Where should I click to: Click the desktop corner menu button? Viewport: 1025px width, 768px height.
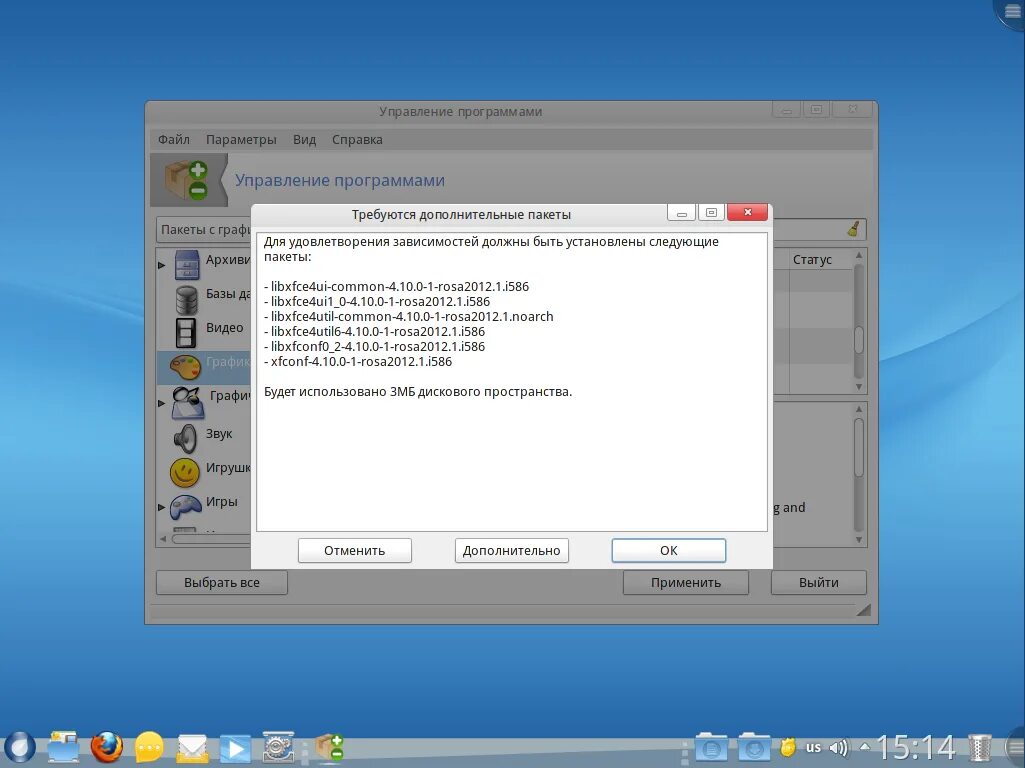point(1011,12)
